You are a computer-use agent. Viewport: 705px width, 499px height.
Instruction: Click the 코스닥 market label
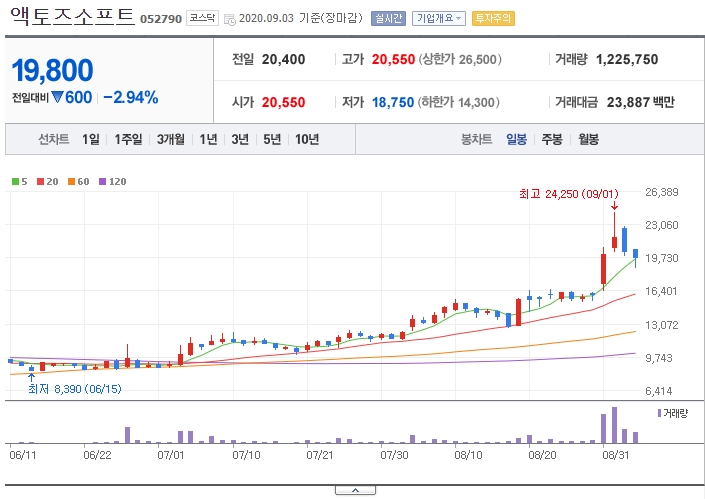coord(202,18)
